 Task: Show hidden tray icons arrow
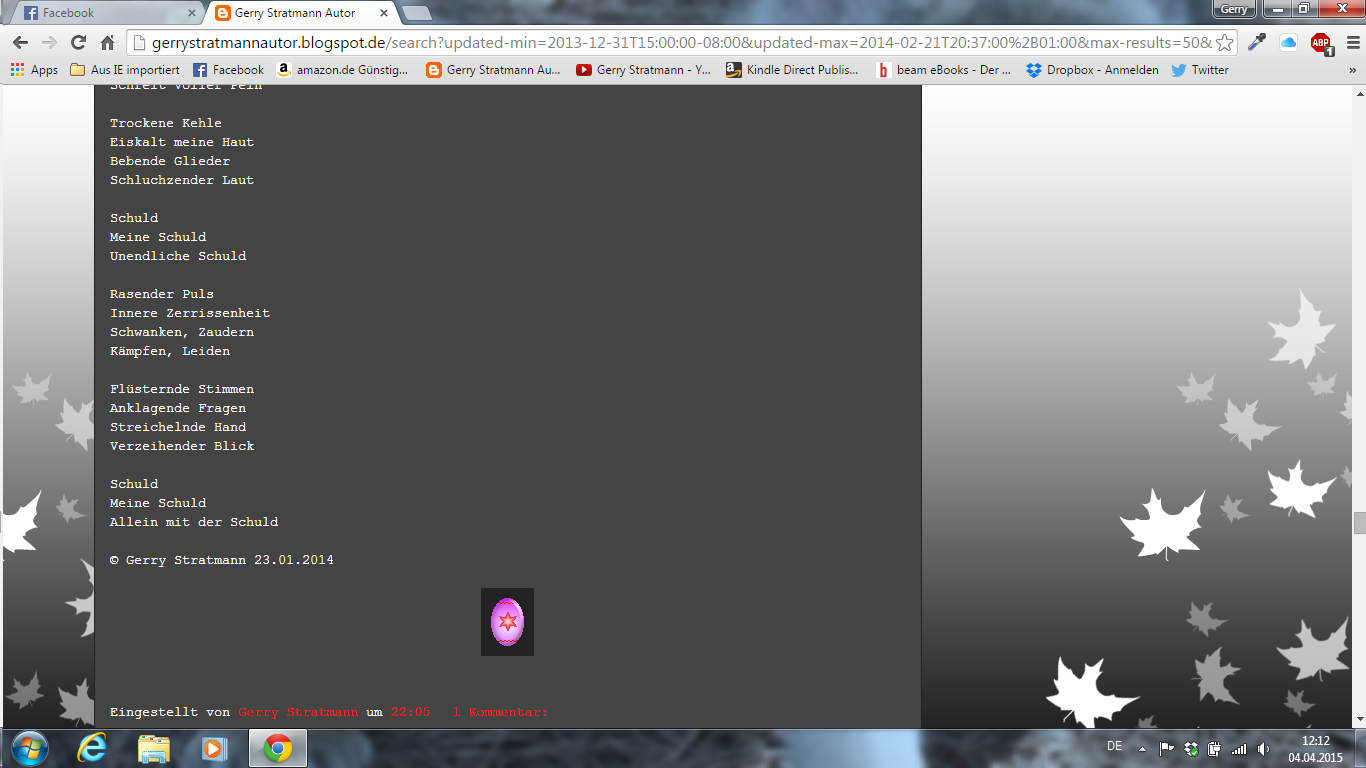1142,749
